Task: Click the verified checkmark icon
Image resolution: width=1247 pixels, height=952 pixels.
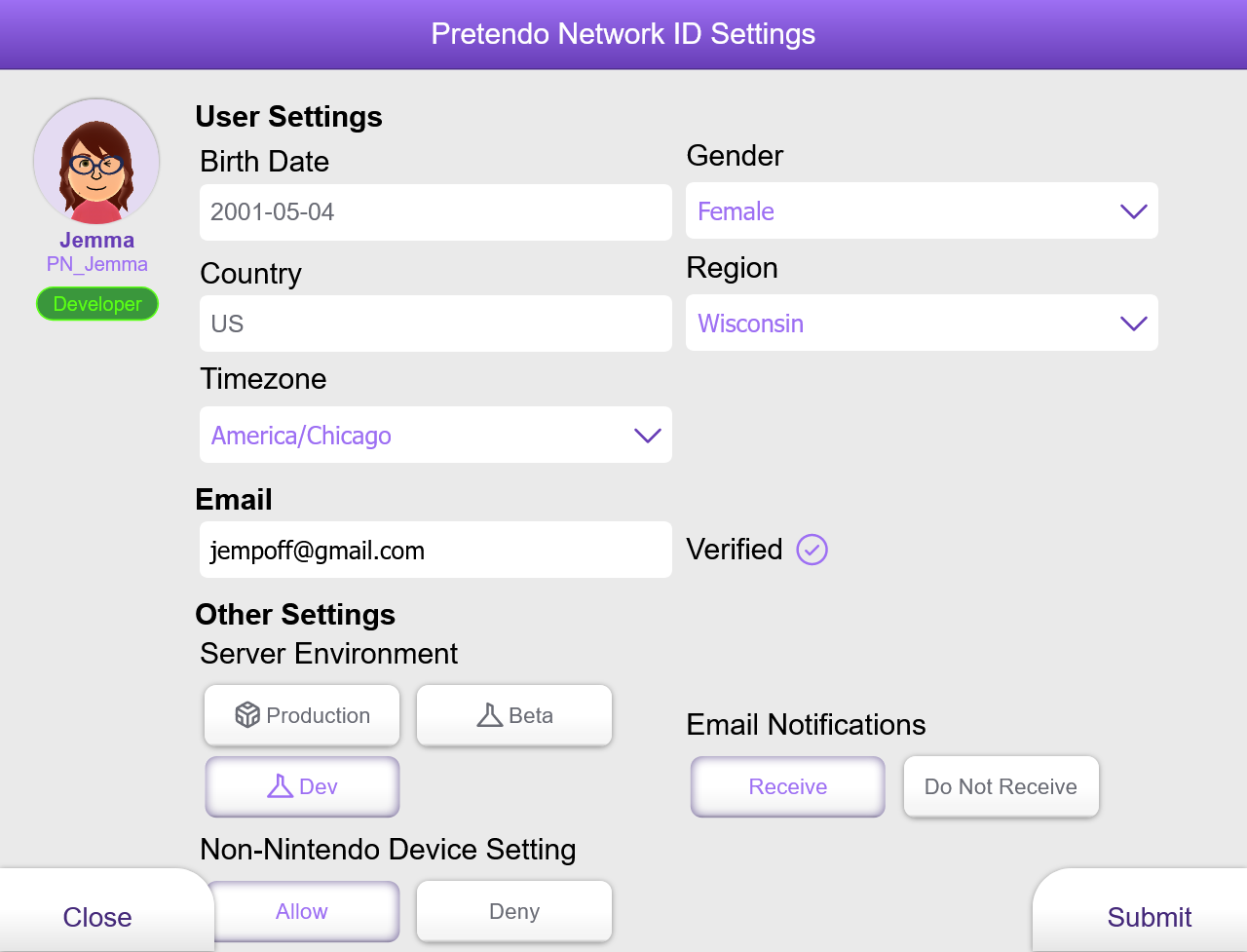Action: [812, 550]
